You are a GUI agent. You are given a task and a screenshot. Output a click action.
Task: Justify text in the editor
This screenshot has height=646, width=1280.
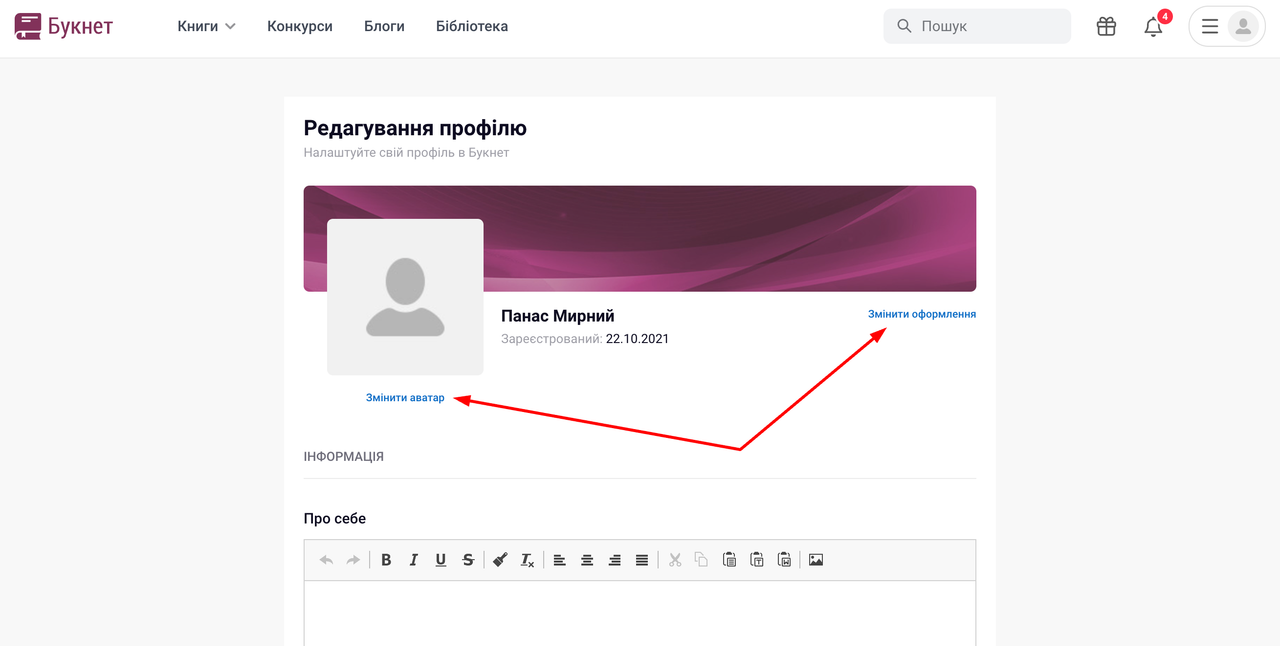click(x=642, y=560)
